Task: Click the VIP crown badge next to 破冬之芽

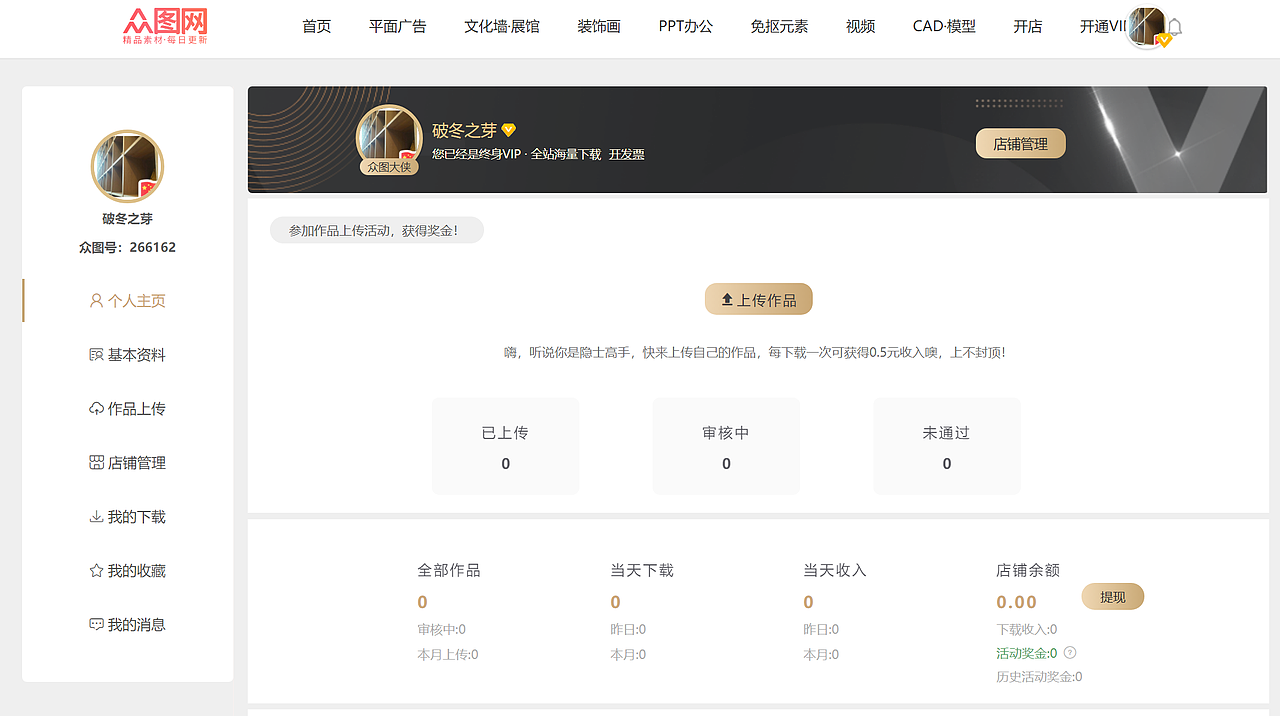Action: click(508, 130)
